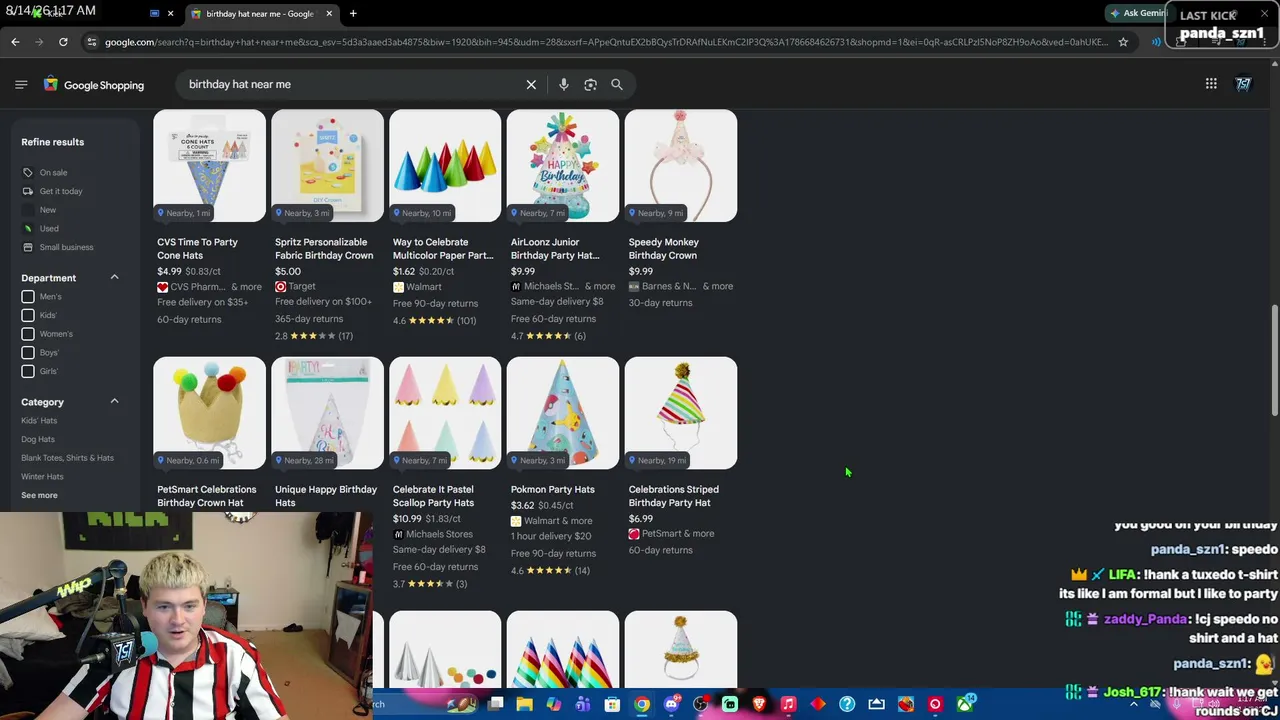Open Celebrations Striped Birthday Party Hat image
This screenshot has height=720, width=1280.
click(681, 413)
